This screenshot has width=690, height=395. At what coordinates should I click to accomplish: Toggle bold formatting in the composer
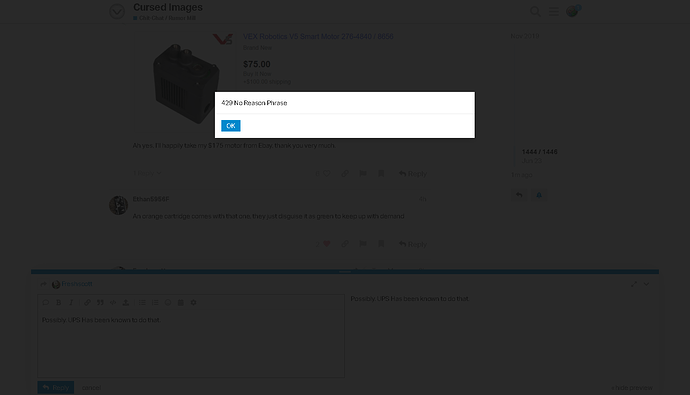click(59, 303)
